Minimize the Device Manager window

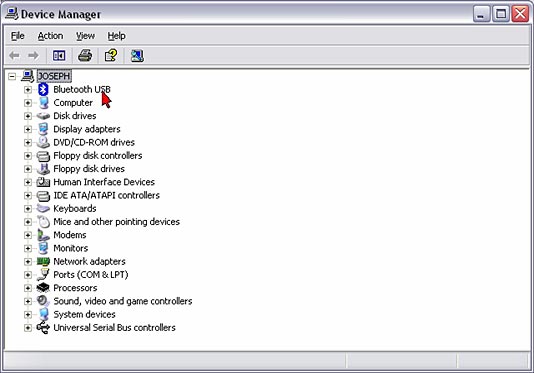click(481, 14)
